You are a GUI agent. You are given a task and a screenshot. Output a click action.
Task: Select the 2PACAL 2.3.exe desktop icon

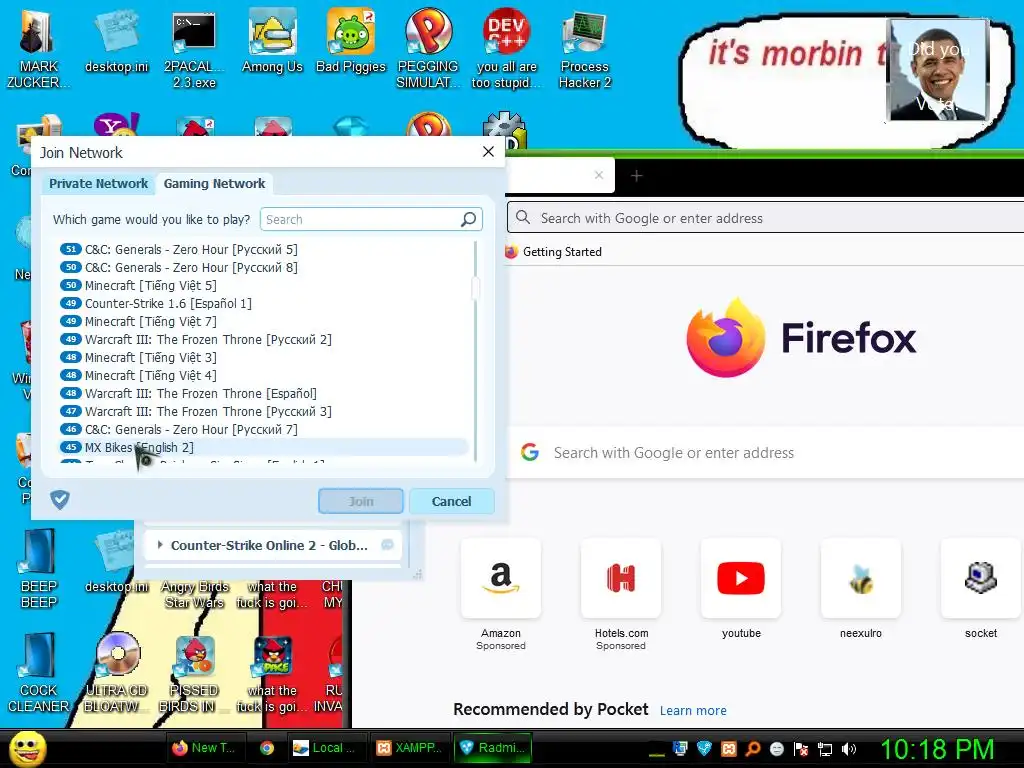tap(194, 50)
